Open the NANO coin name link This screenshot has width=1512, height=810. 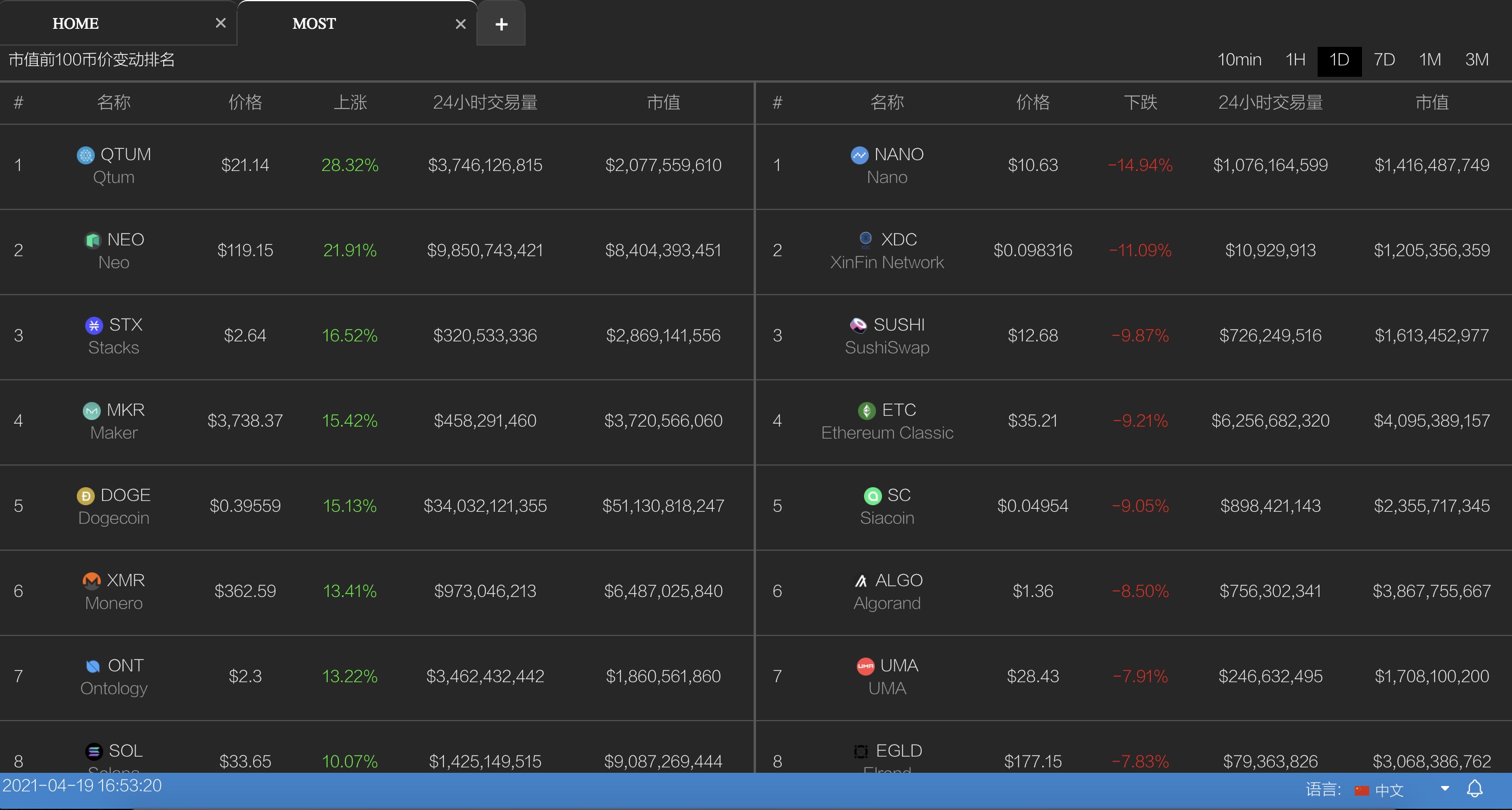899,155
